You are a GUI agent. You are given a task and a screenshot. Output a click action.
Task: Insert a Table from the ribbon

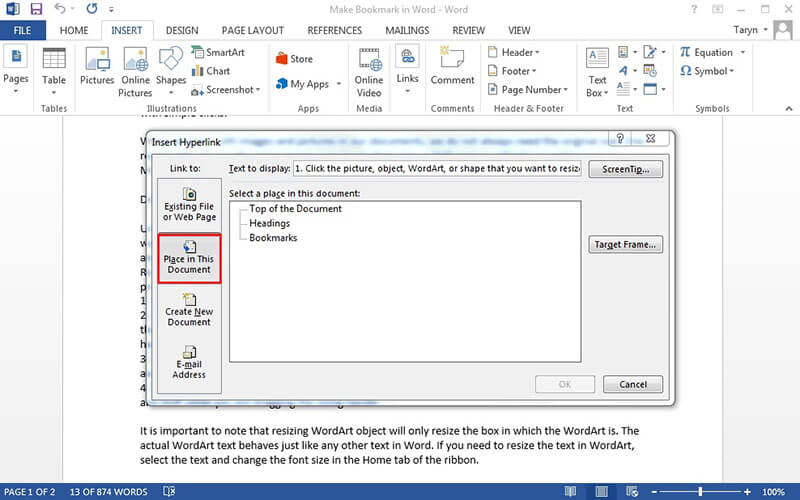(54, 70)
